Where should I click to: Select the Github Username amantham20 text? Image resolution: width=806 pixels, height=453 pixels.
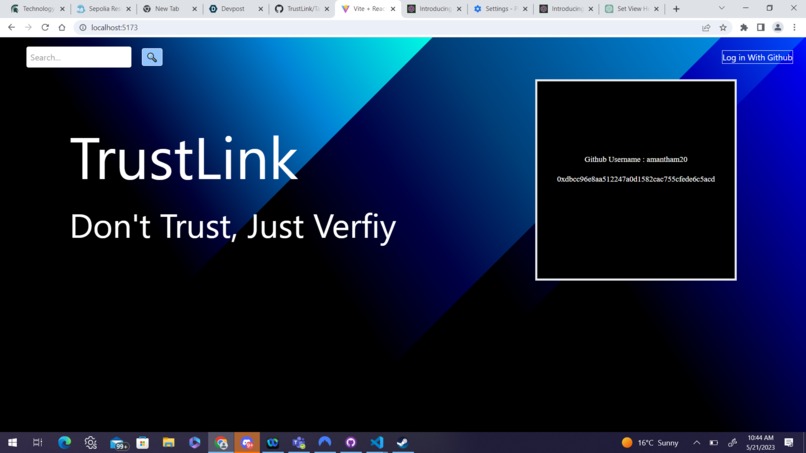point(635,159)
